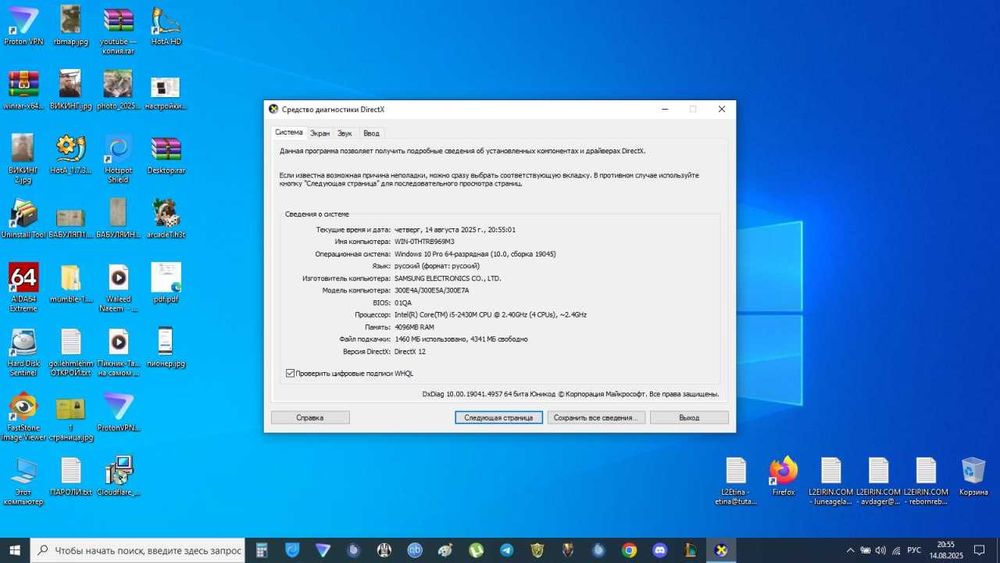Toggle the WHQL digital signatures checkbox
The height and width of the screenshot is (563, 1000).
coord(290,373)
